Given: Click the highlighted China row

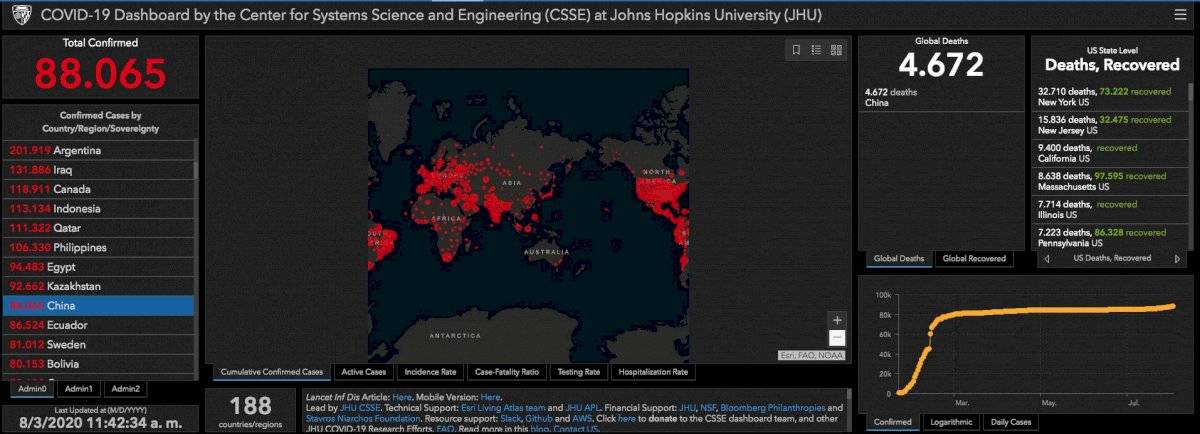Looking at the screenshot, I should tap(99, 305).
